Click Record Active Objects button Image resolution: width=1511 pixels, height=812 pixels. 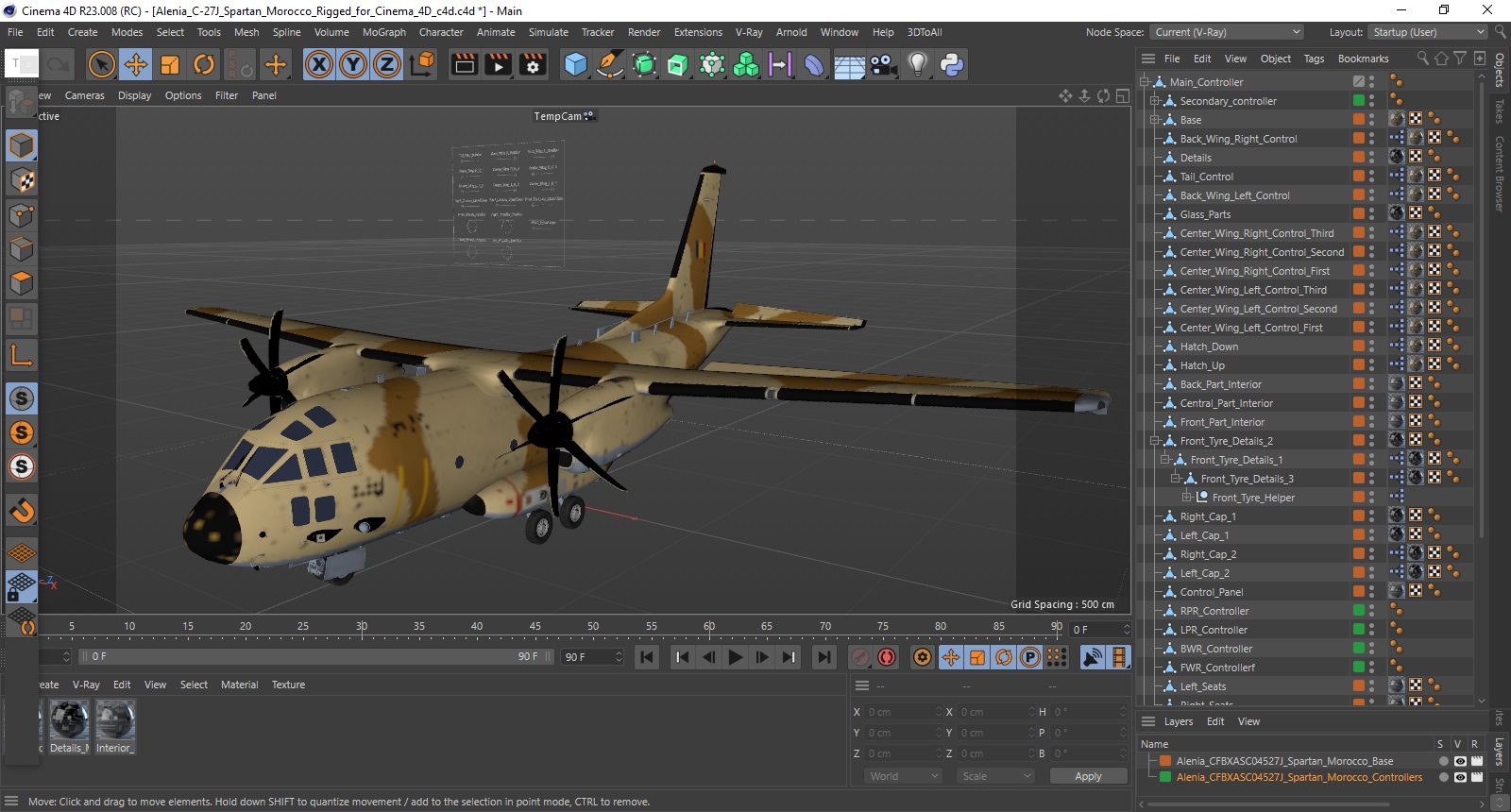coord(860,657)
